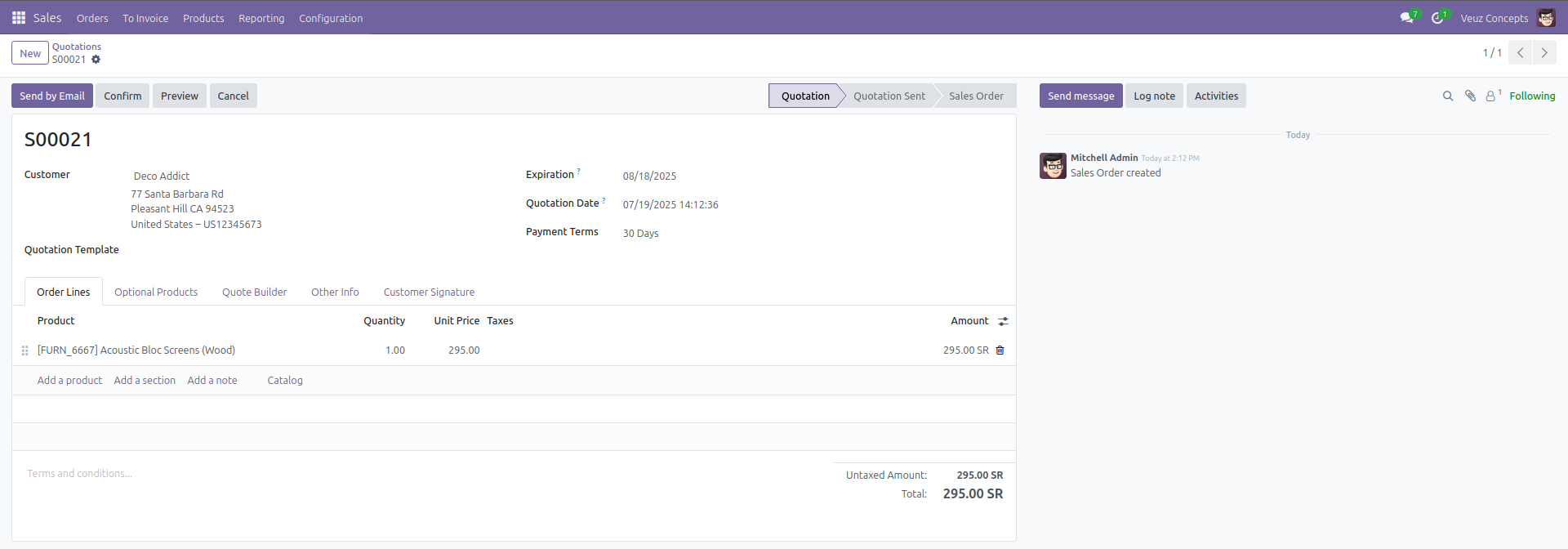Confirm the quotation

pyautogui.click(x=122, y=96)
